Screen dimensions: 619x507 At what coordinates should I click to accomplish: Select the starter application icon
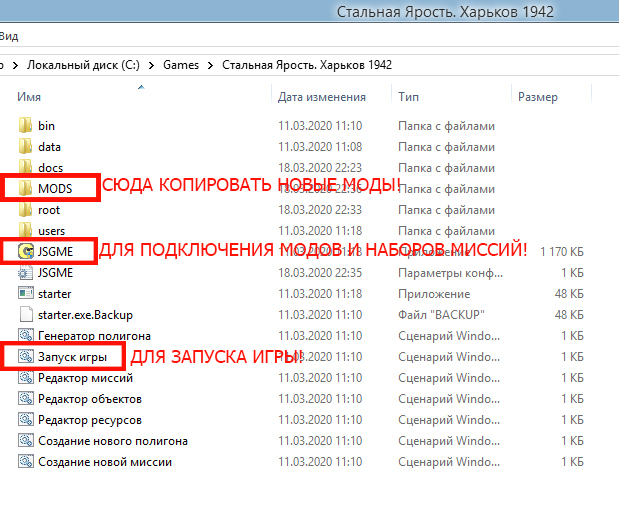26,293
